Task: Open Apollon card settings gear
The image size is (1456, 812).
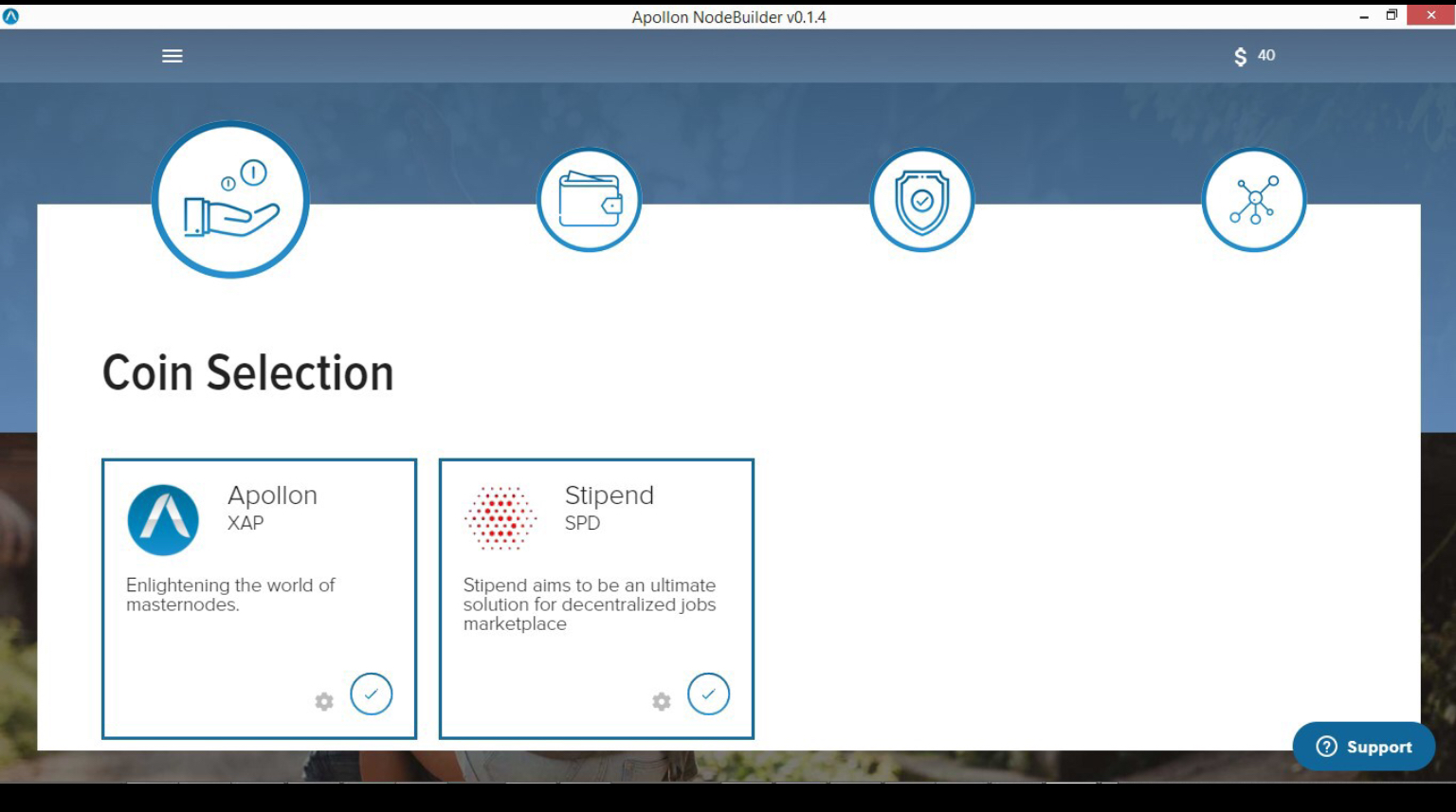Action: 324,701
